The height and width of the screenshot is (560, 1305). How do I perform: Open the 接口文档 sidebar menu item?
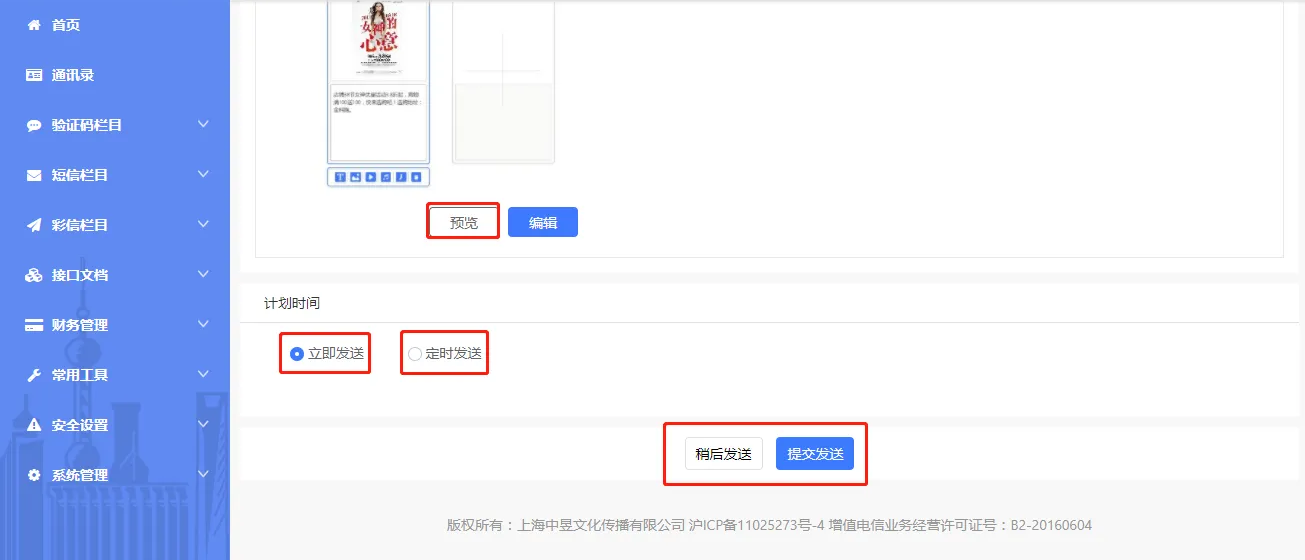[80, 275]
